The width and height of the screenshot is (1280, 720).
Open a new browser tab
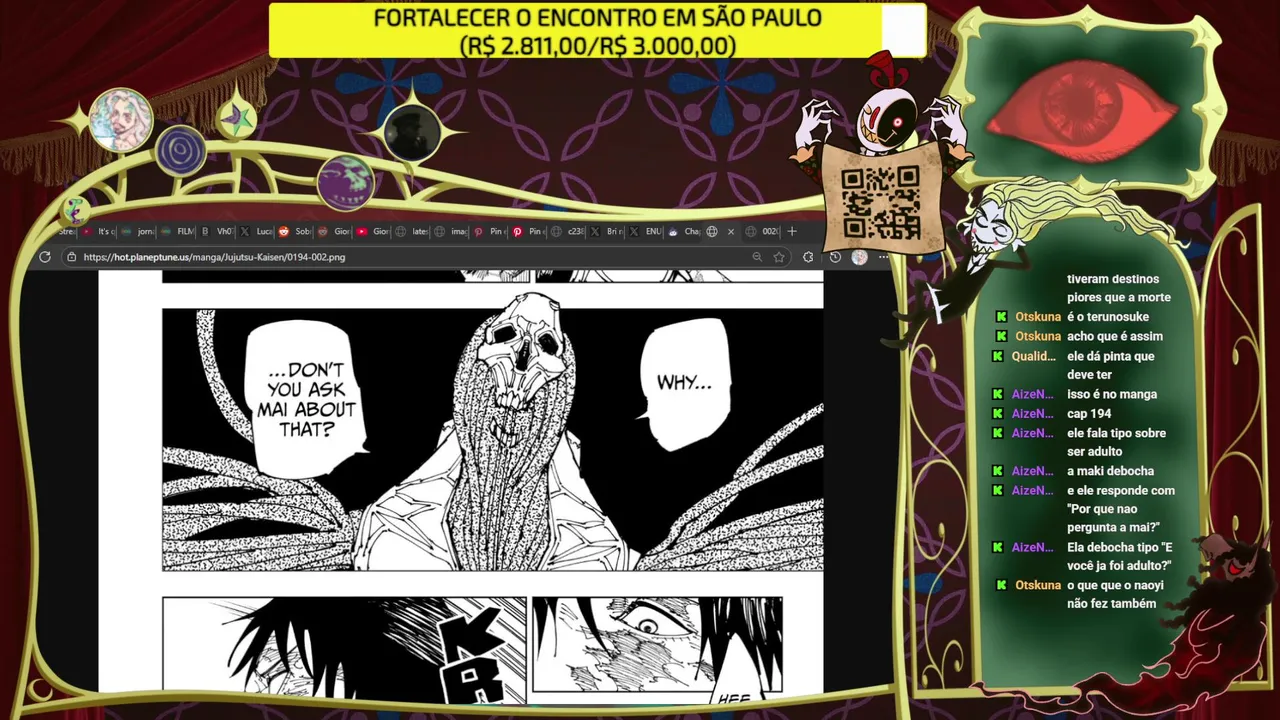point(792,231)
